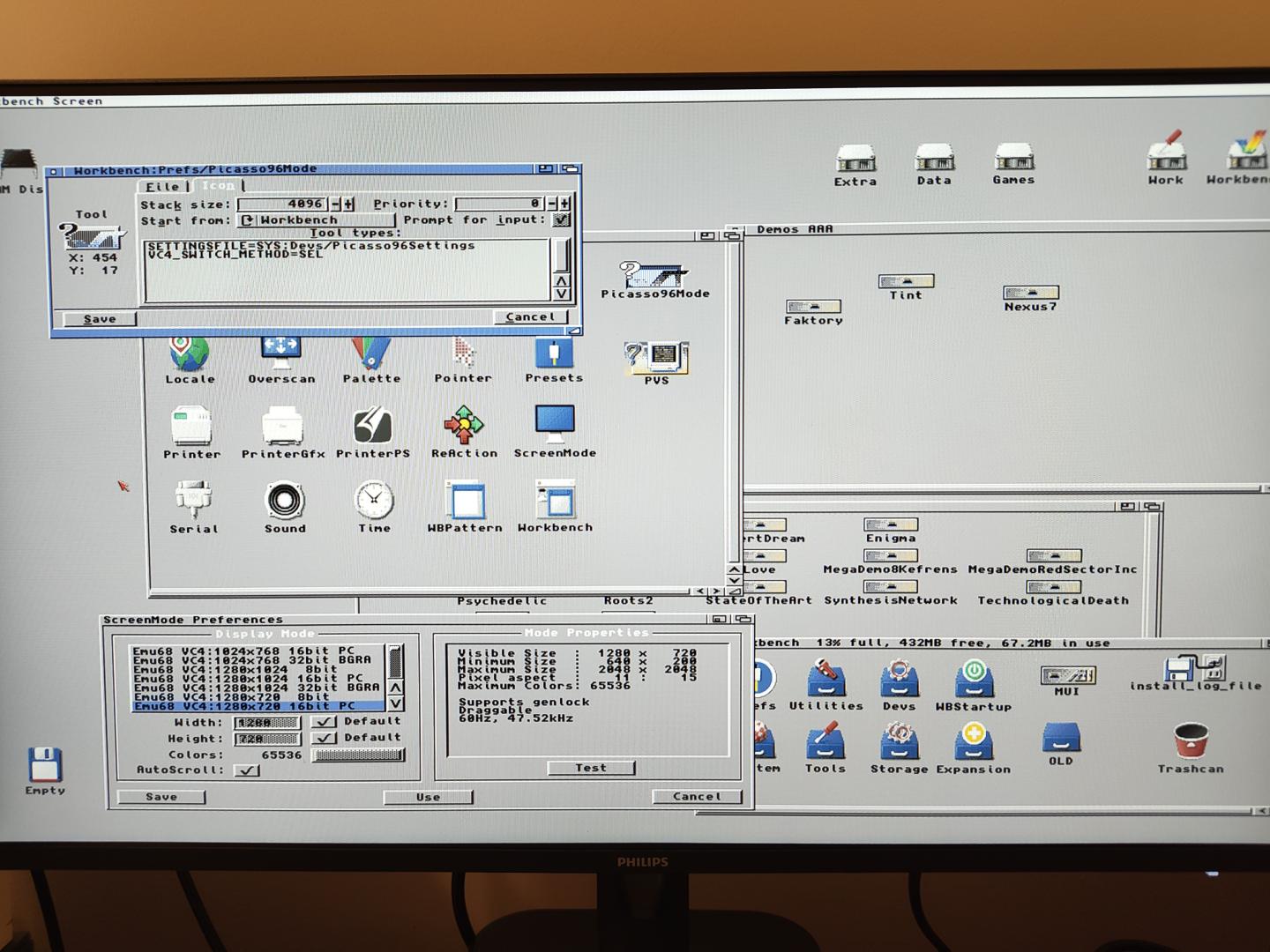Open the ReAction preferences icon

pos(464,426)
